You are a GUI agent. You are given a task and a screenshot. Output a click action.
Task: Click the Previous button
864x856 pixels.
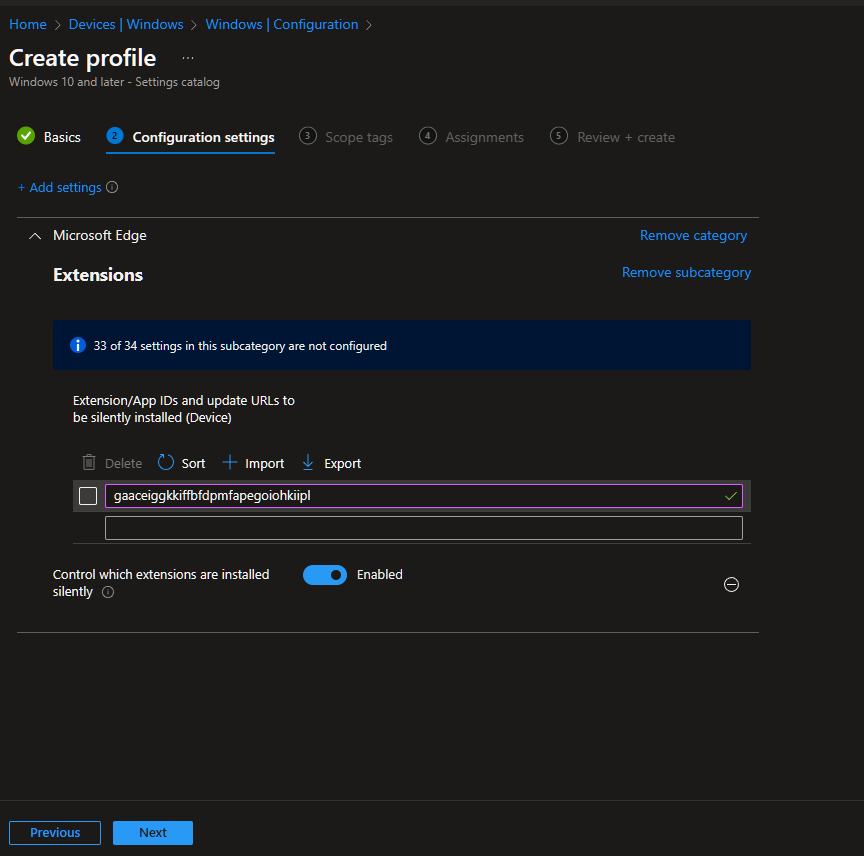(55, 832)
